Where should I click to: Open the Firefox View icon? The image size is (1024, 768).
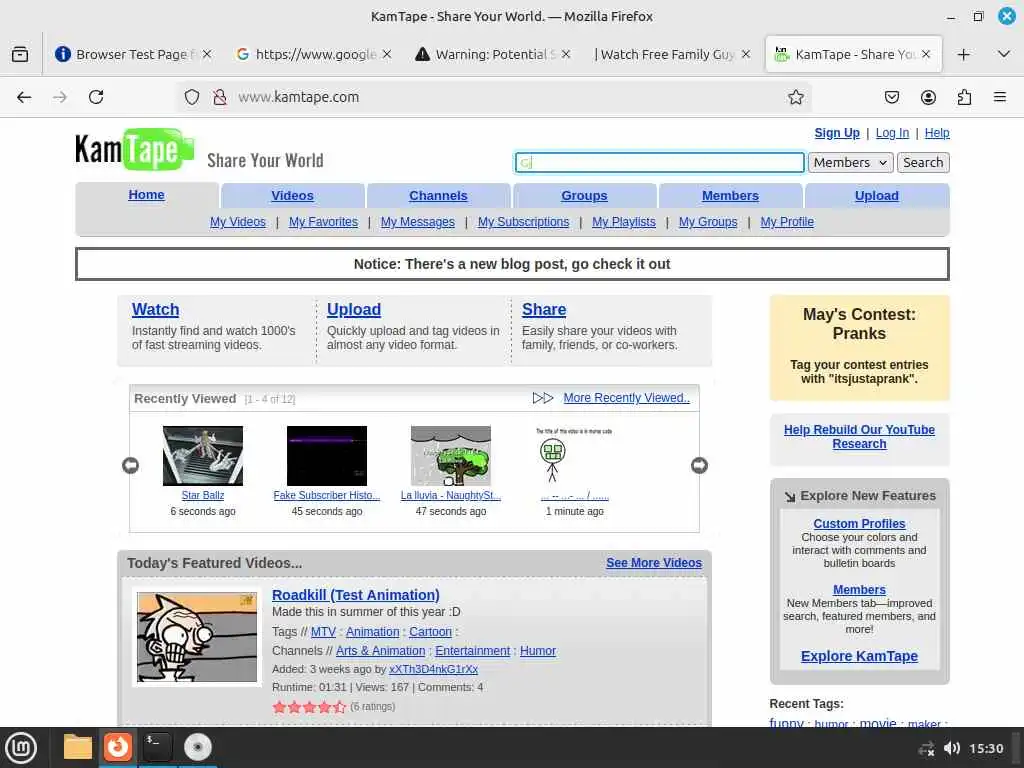(x=20, y=54)
